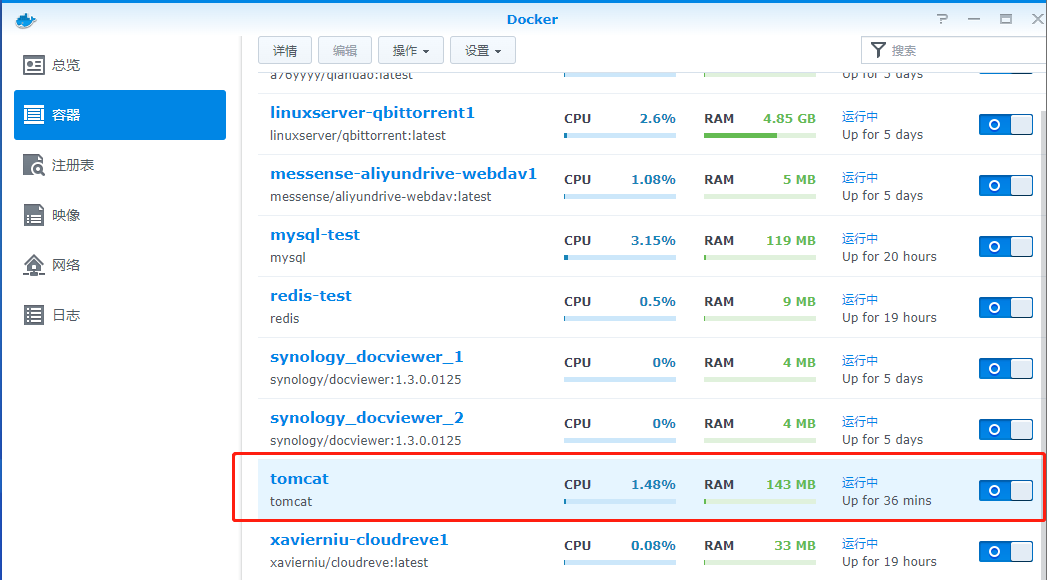Toggle the tomcat container switch
Image resolution: width=1047 pixels, height=580 pixels.
[x=1006, y=491]
